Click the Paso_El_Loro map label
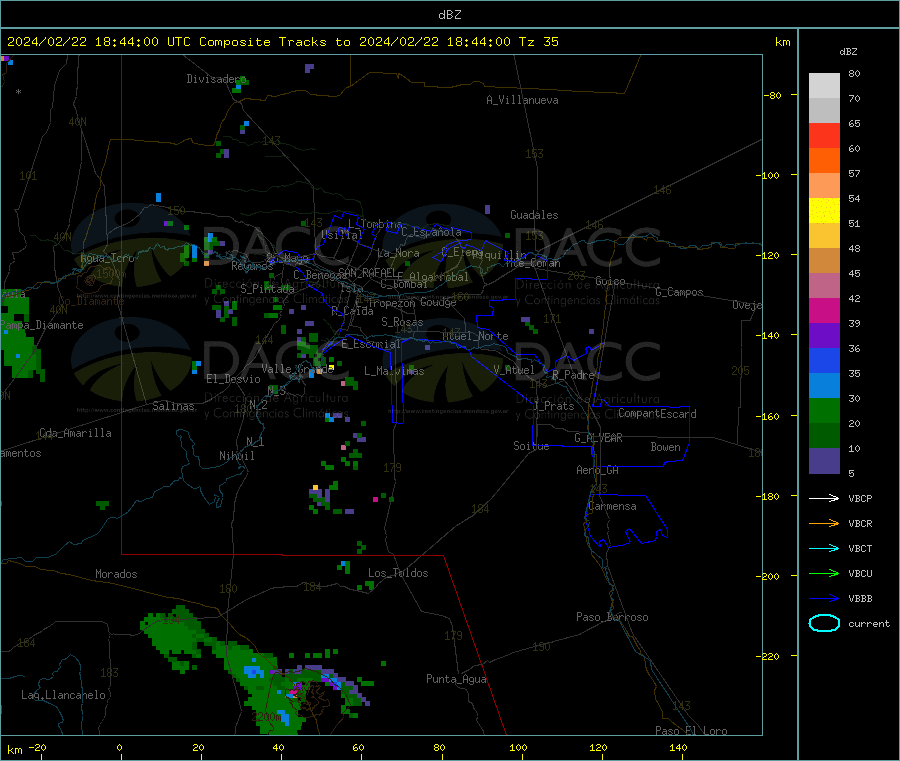The height and width of the screenshot is (761, 900). click(691, 731)
